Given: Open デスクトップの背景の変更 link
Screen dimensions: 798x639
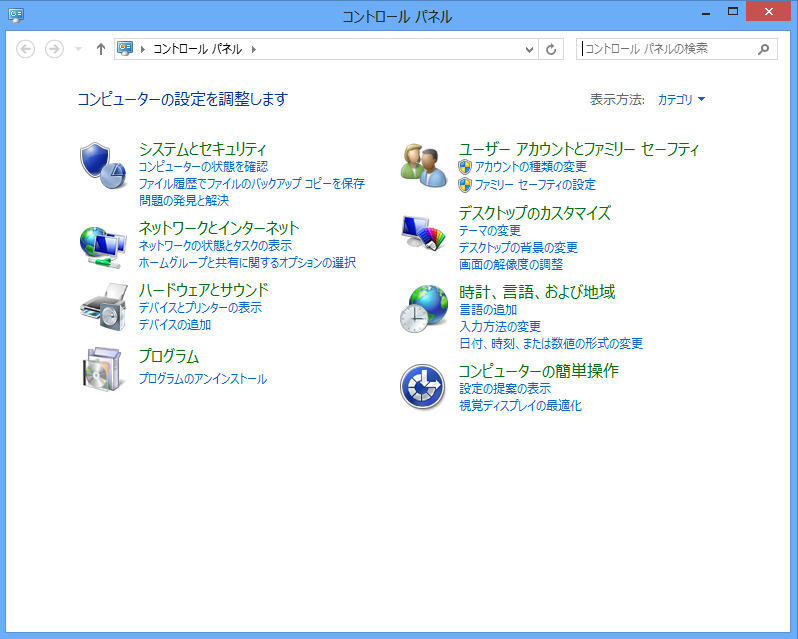Looking at the screenshot, I should (518, 247).
